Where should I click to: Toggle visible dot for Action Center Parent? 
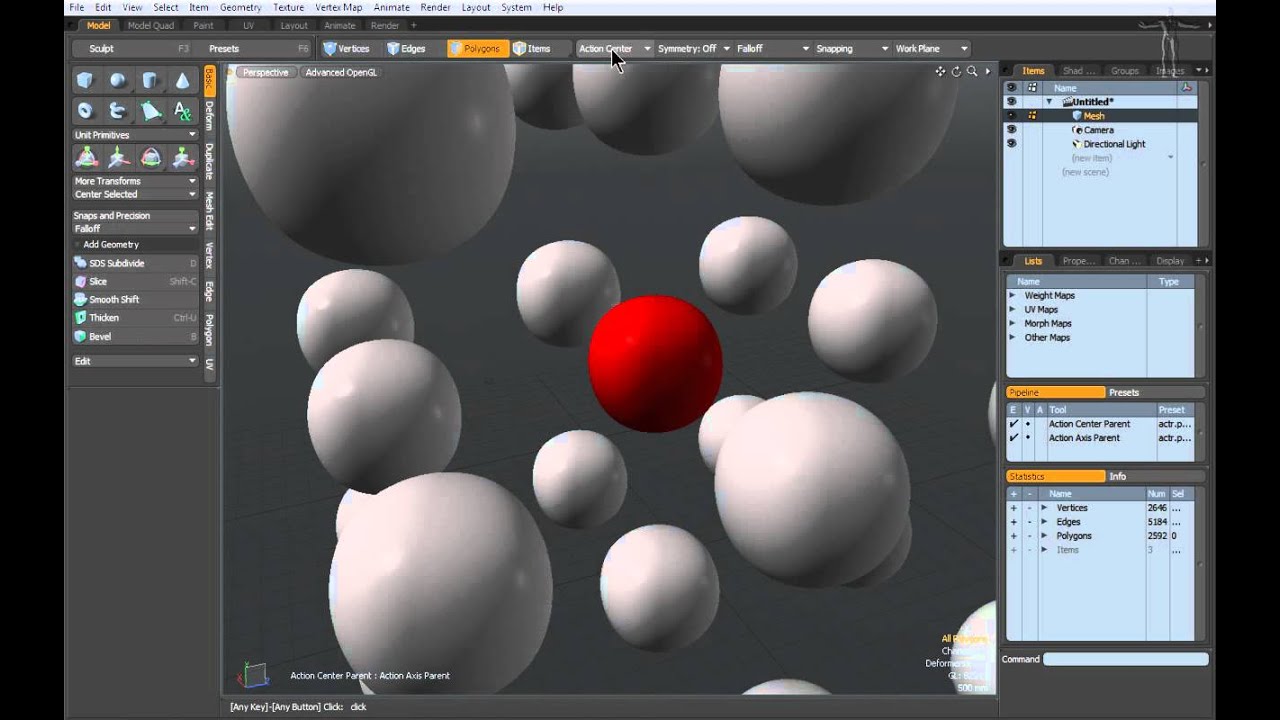pyautogui.click(x=1027, y=424)
